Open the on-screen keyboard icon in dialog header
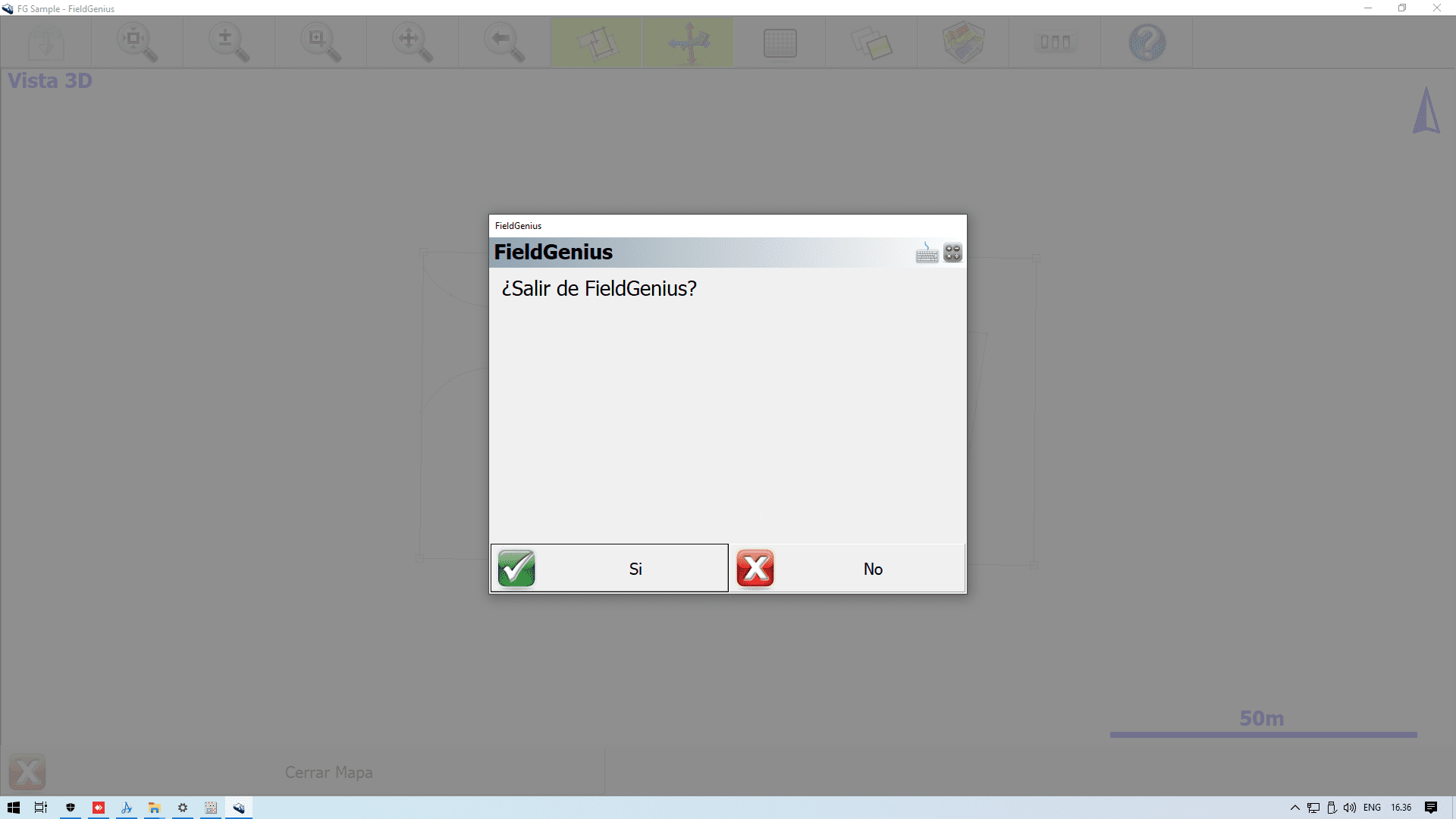The image size is (1456, 819). coord(927,253)
